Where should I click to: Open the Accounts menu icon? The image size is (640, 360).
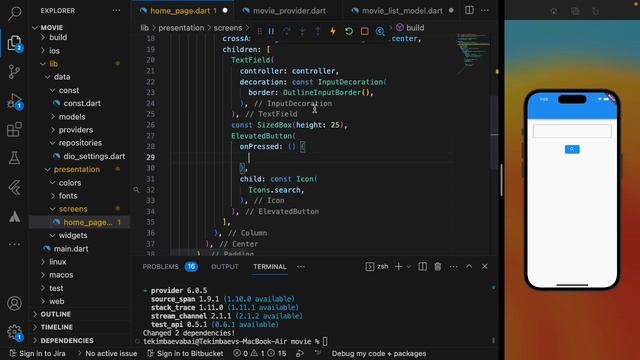point(14,303)
